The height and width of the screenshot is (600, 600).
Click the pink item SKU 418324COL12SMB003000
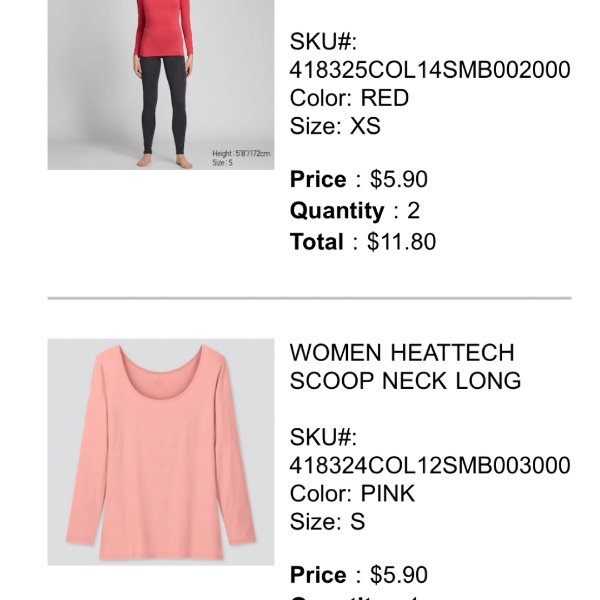430,465
